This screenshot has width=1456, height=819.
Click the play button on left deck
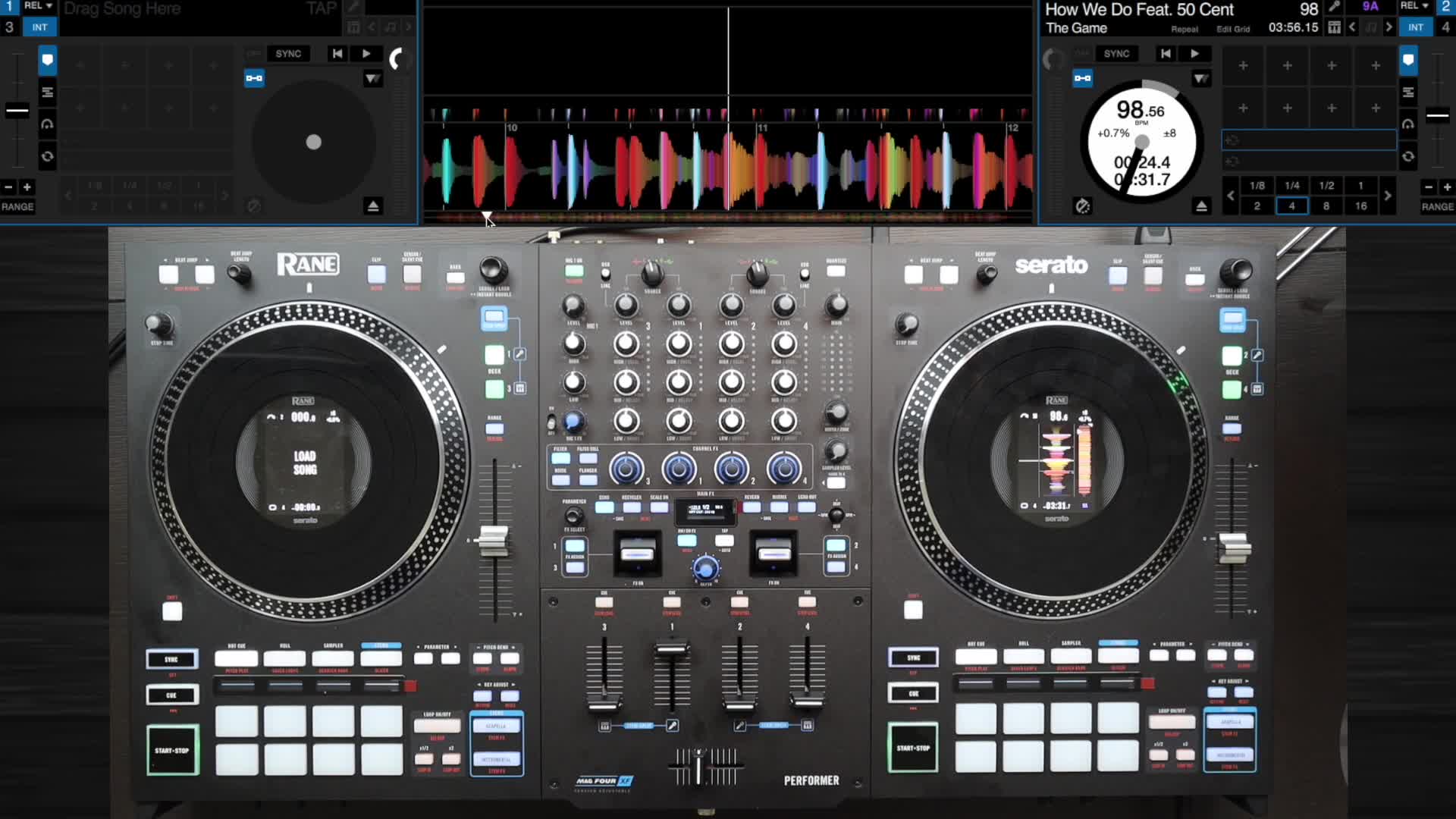(366, 54)
